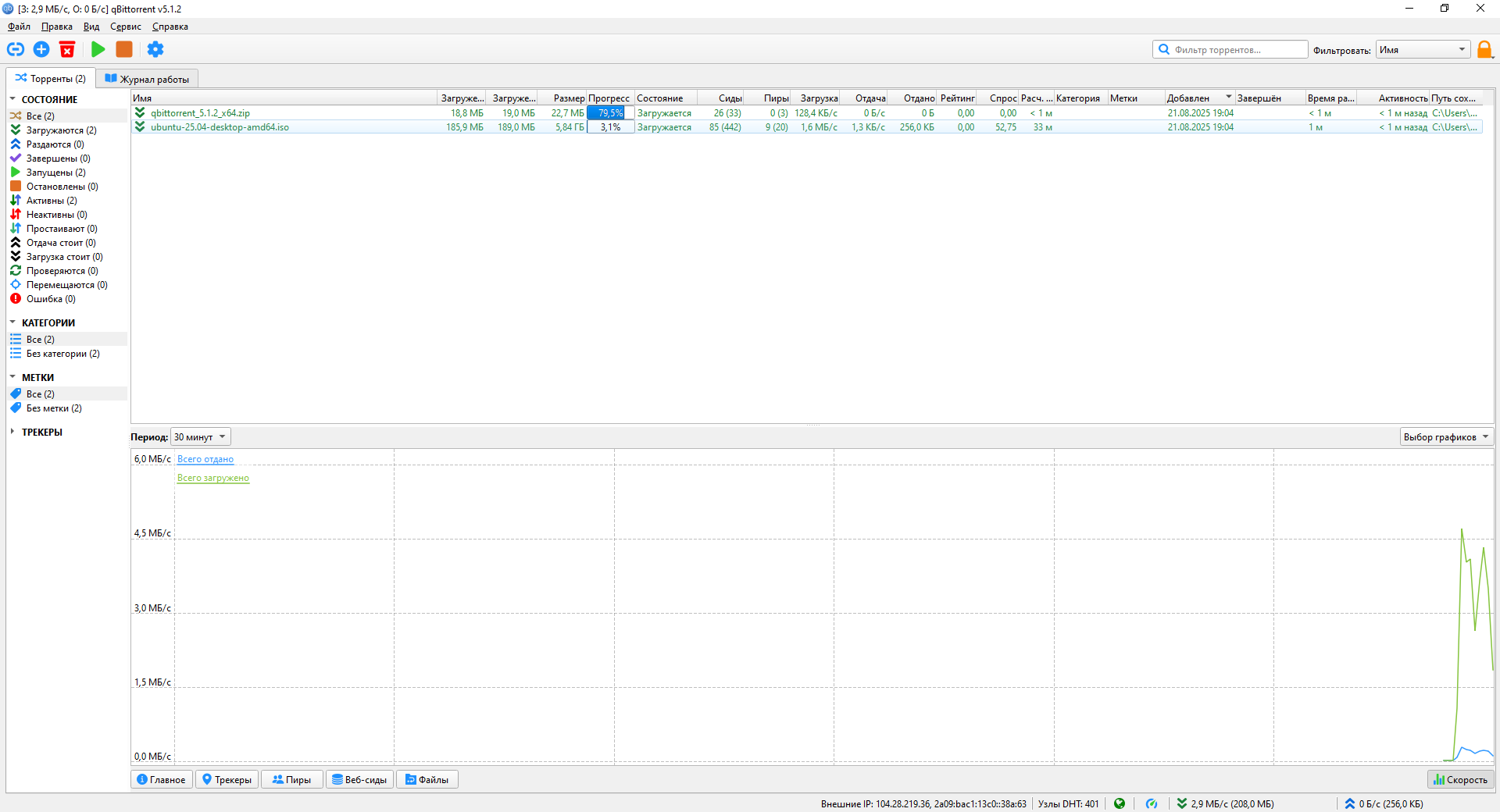Image resolution: width=1500 pixels, height=812 pixels.
Task: Click the upload speed indicator in status bar
Action: 1384,803
